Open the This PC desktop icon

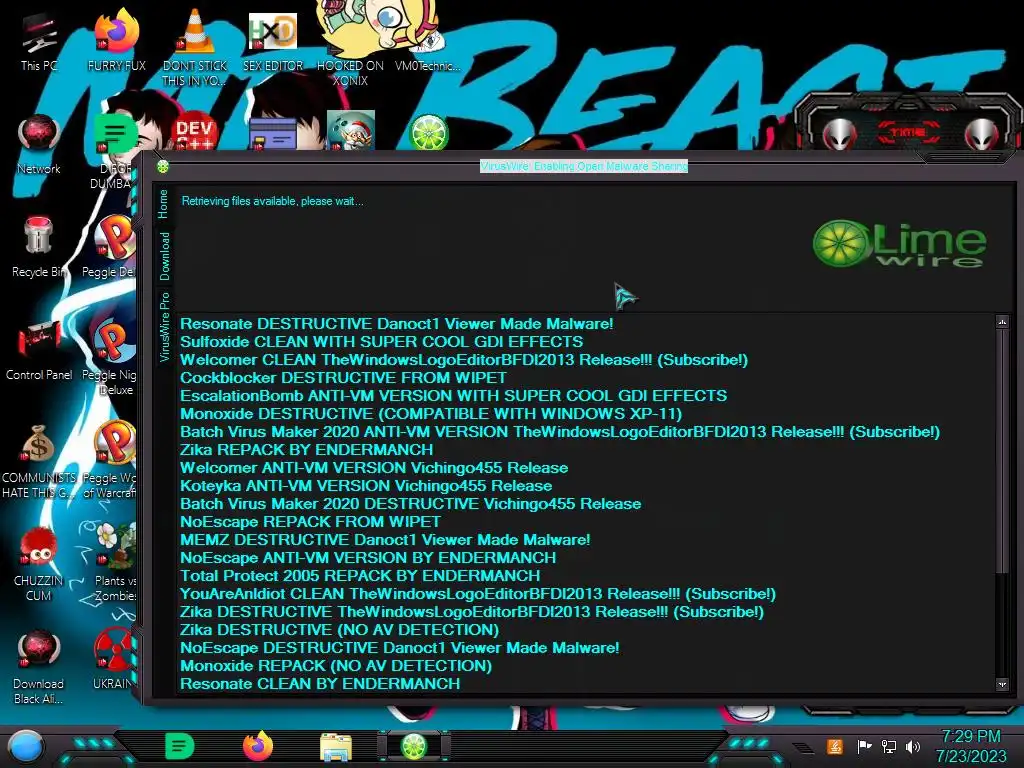click(39, 42)
